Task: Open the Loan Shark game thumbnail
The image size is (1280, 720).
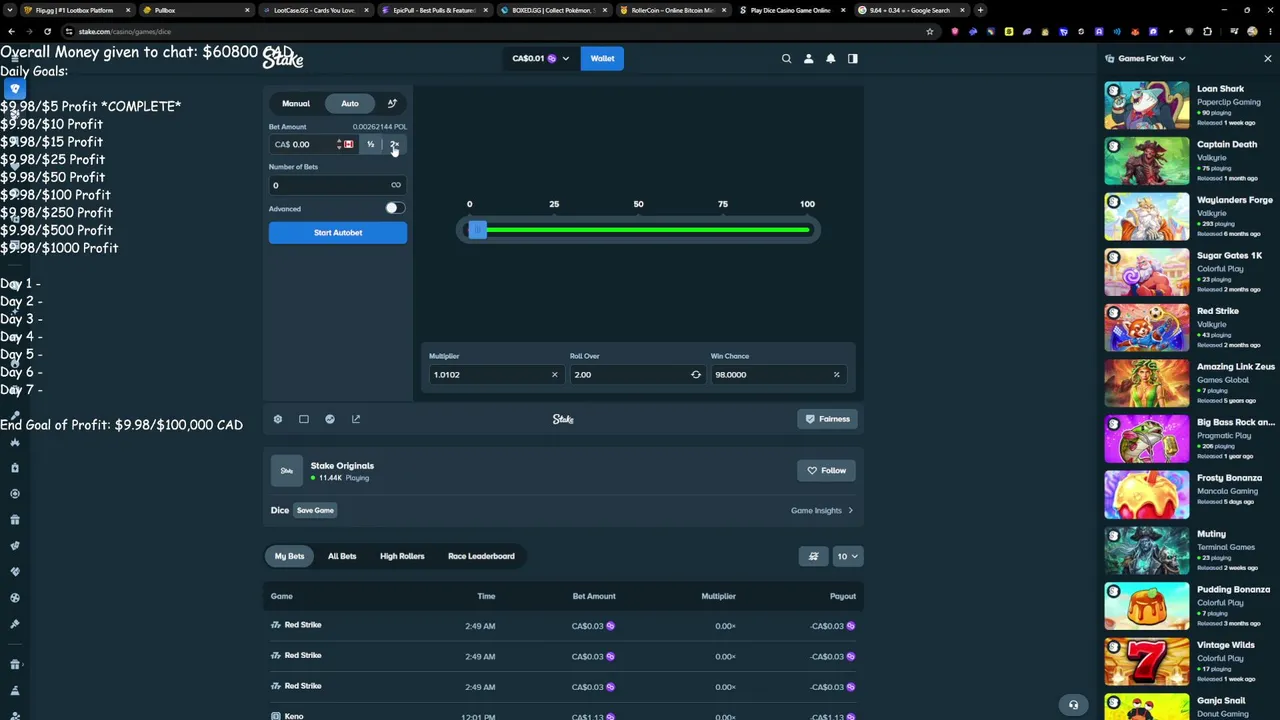Action: point(1147,105)
